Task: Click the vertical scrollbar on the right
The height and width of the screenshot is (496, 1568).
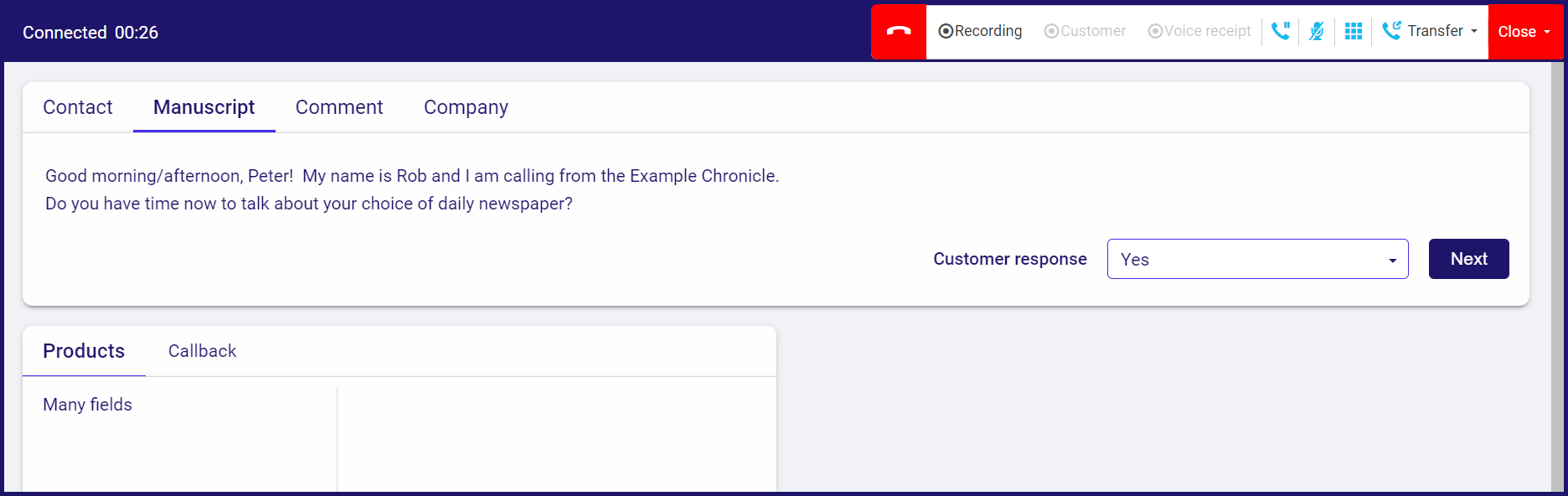Action: 1557,276
